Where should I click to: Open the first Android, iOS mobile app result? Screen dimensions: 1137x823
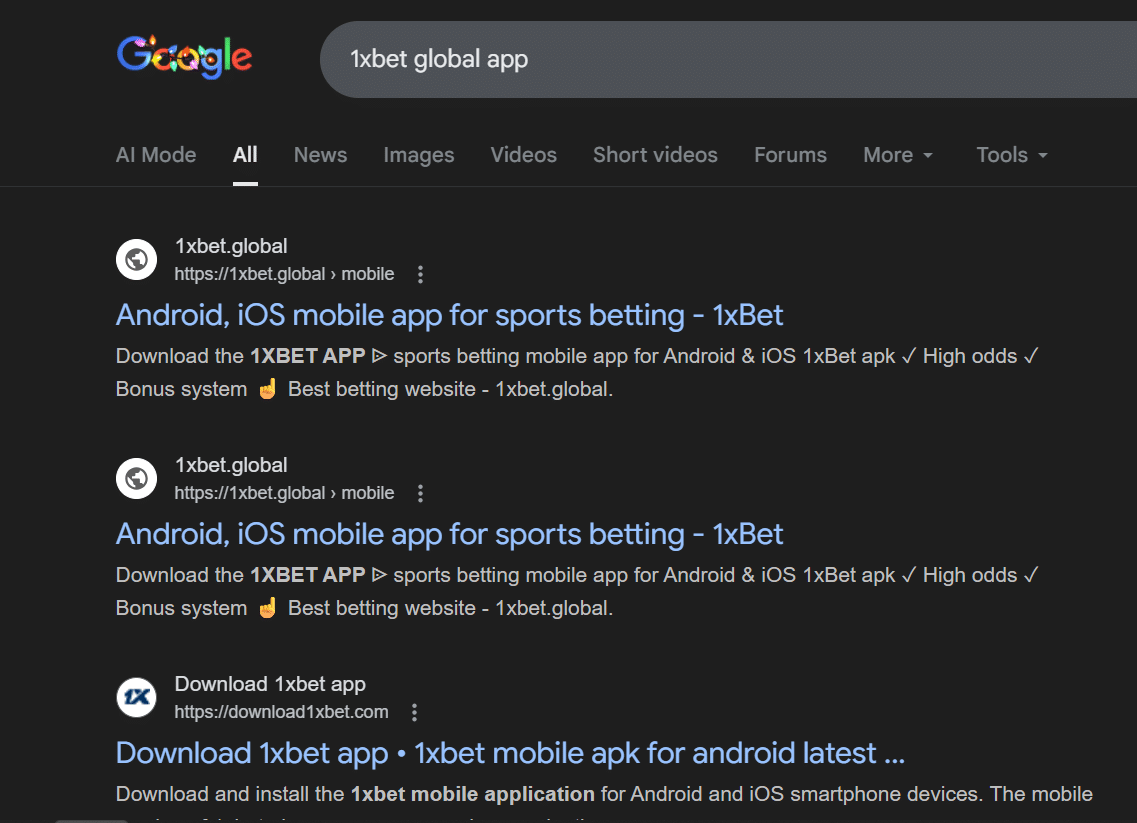coord(449,315)
